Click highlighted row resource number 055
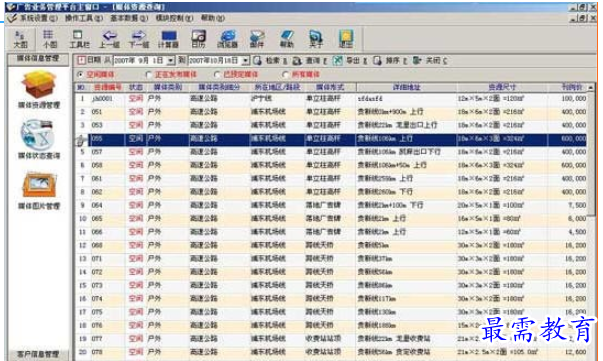Image resolution: width=603 pixels, height=361 pixels. pos(108,139)
